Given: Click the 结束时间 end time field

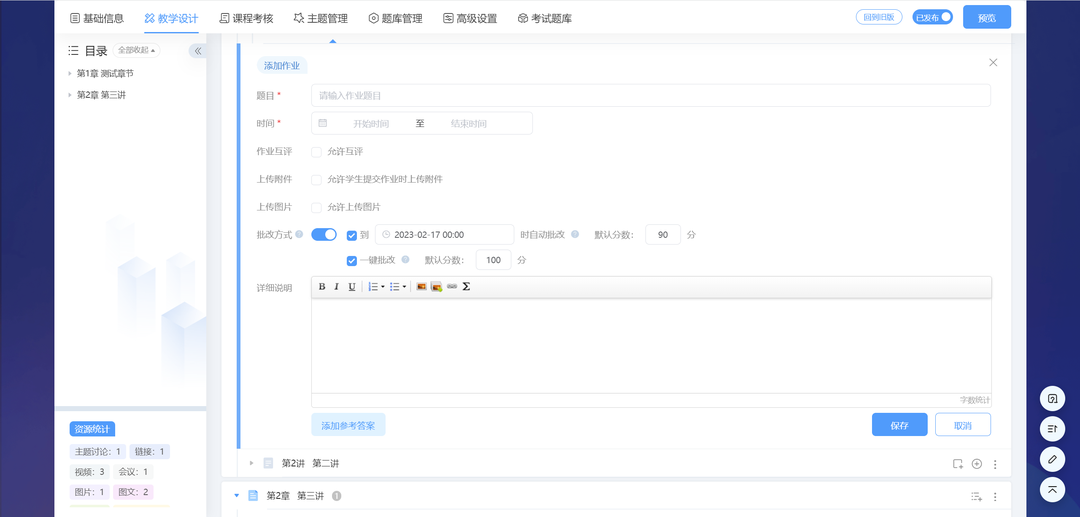Looking at the screenshot, I should click(468, 124).
